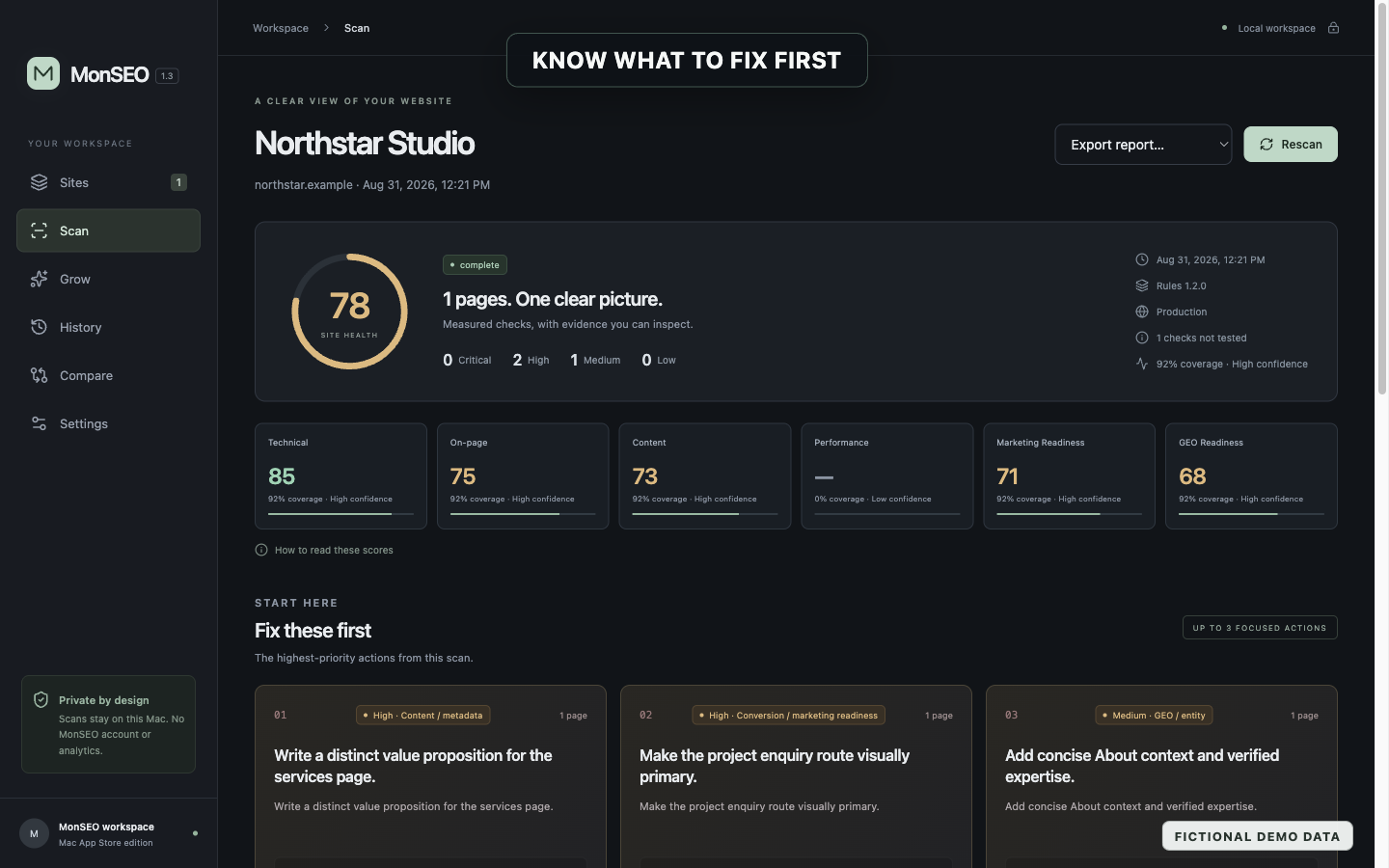Go to the Grow section

click(108, 279)
